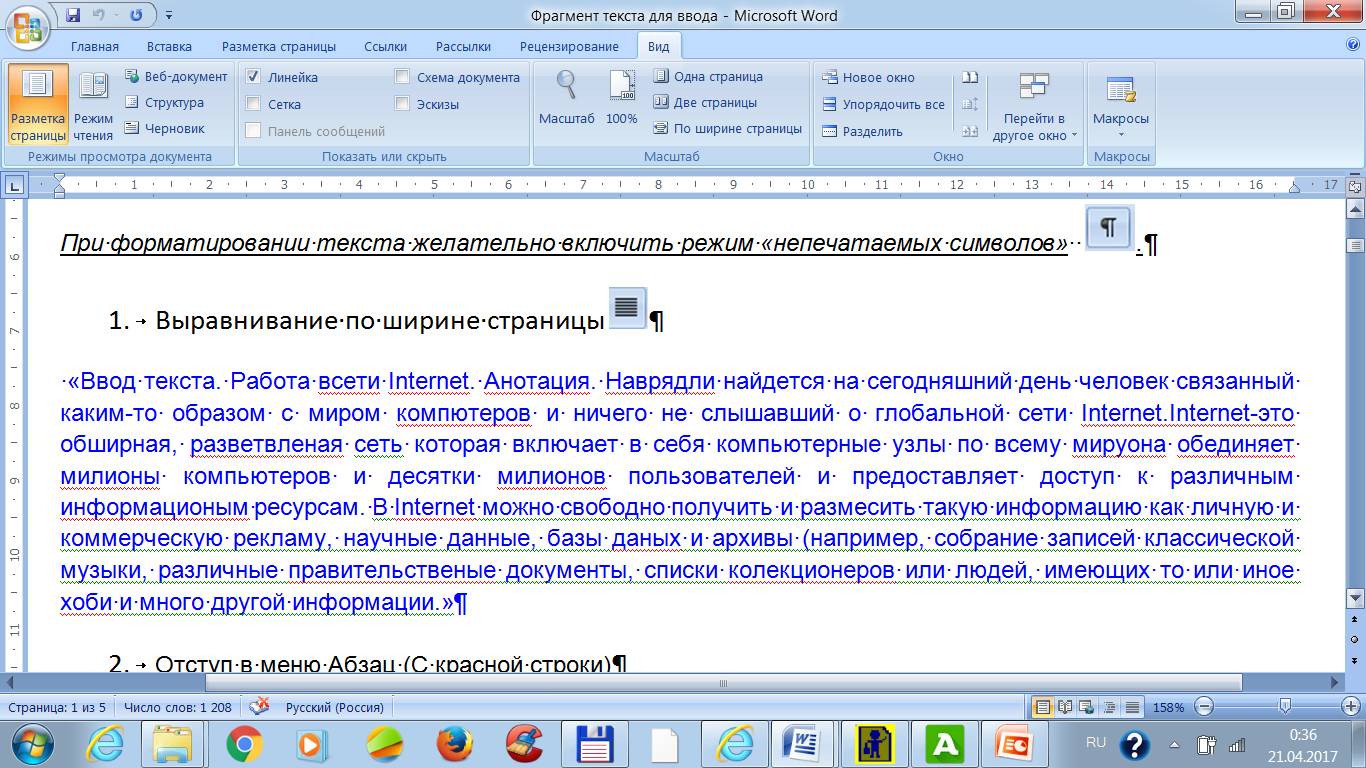Image resolution: width=1366 pixels, height=768 pixels.
Task: Click the tab selector at ruler corner
Action: tap(15, 184)
